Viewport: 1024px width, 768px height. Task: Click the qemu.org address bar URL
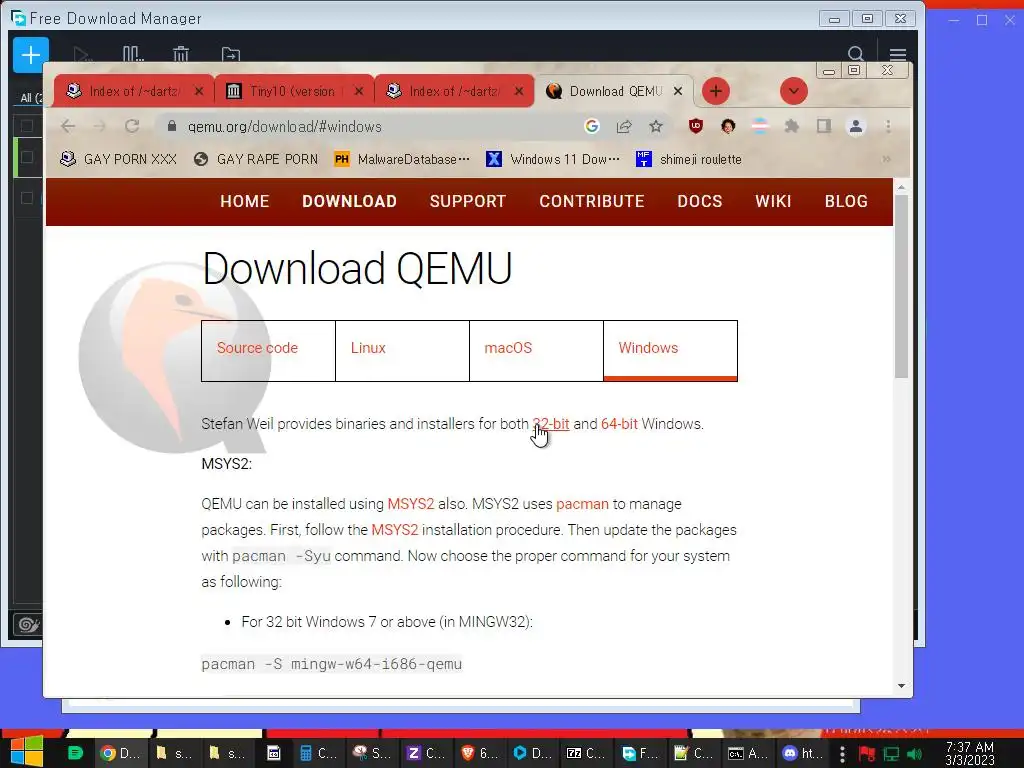(284, 127)
